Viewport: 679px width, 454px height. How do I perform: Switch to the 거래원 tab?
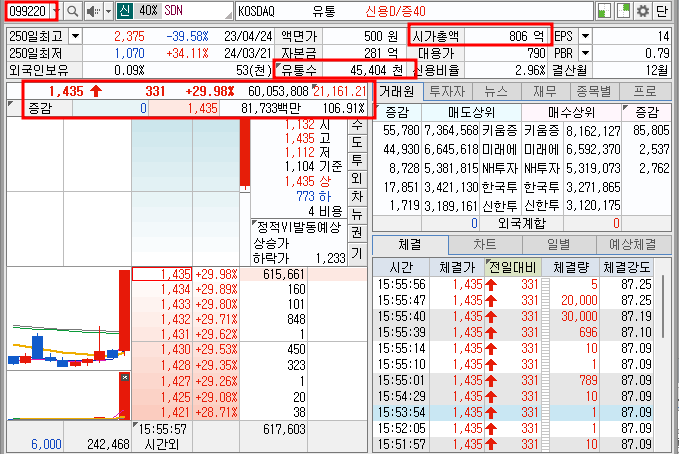[397, 91]
